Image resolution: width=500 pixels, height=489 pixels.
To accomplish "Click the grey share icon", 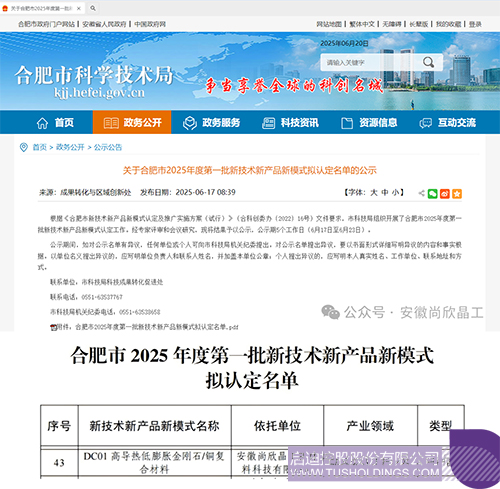I will (422, 193).
